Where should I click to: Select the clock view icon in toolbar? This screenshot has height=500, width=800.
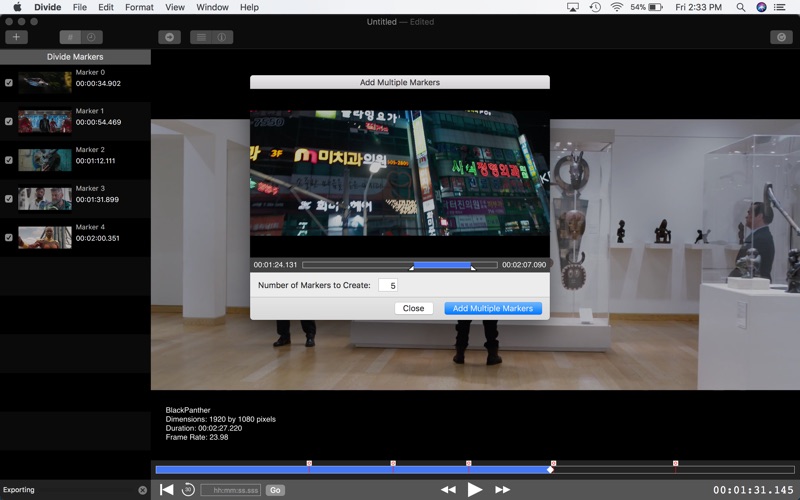pyautogui.click(x=92, y=37)
